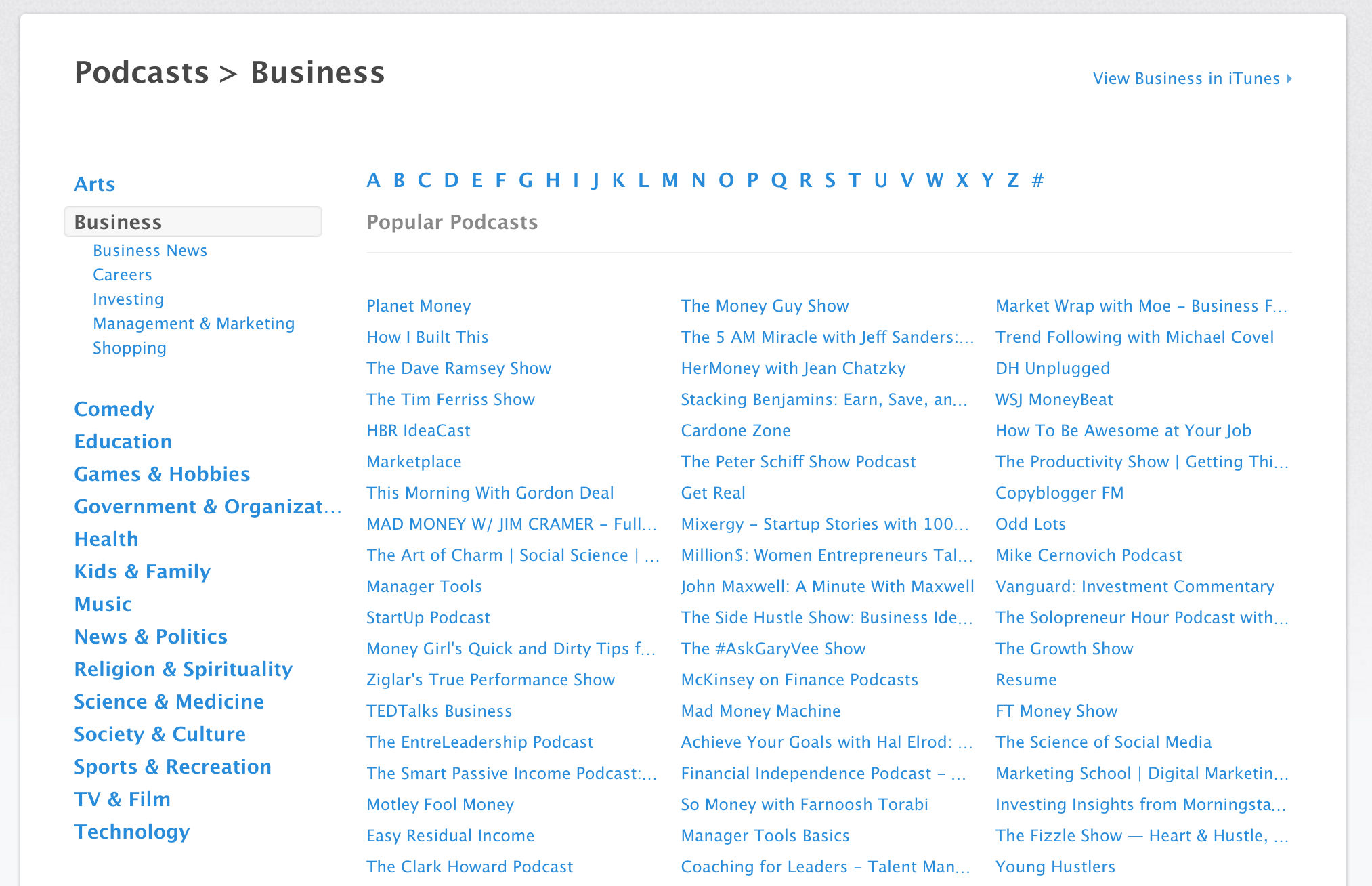This screenshot has height=886, width=1372.
Task: Select the Health category in sidebar
Action: [x=106, y=539]
